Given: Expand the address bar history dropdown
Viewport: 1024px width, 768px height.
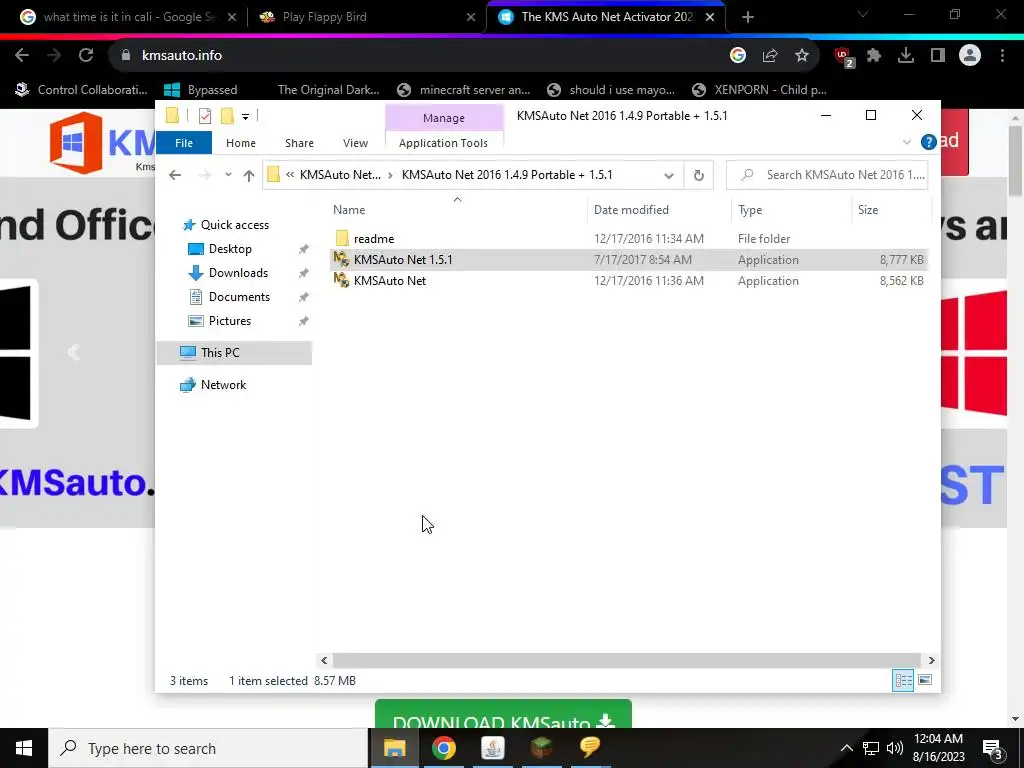Looking at the screenshot, I should click(x=668, y=176).
